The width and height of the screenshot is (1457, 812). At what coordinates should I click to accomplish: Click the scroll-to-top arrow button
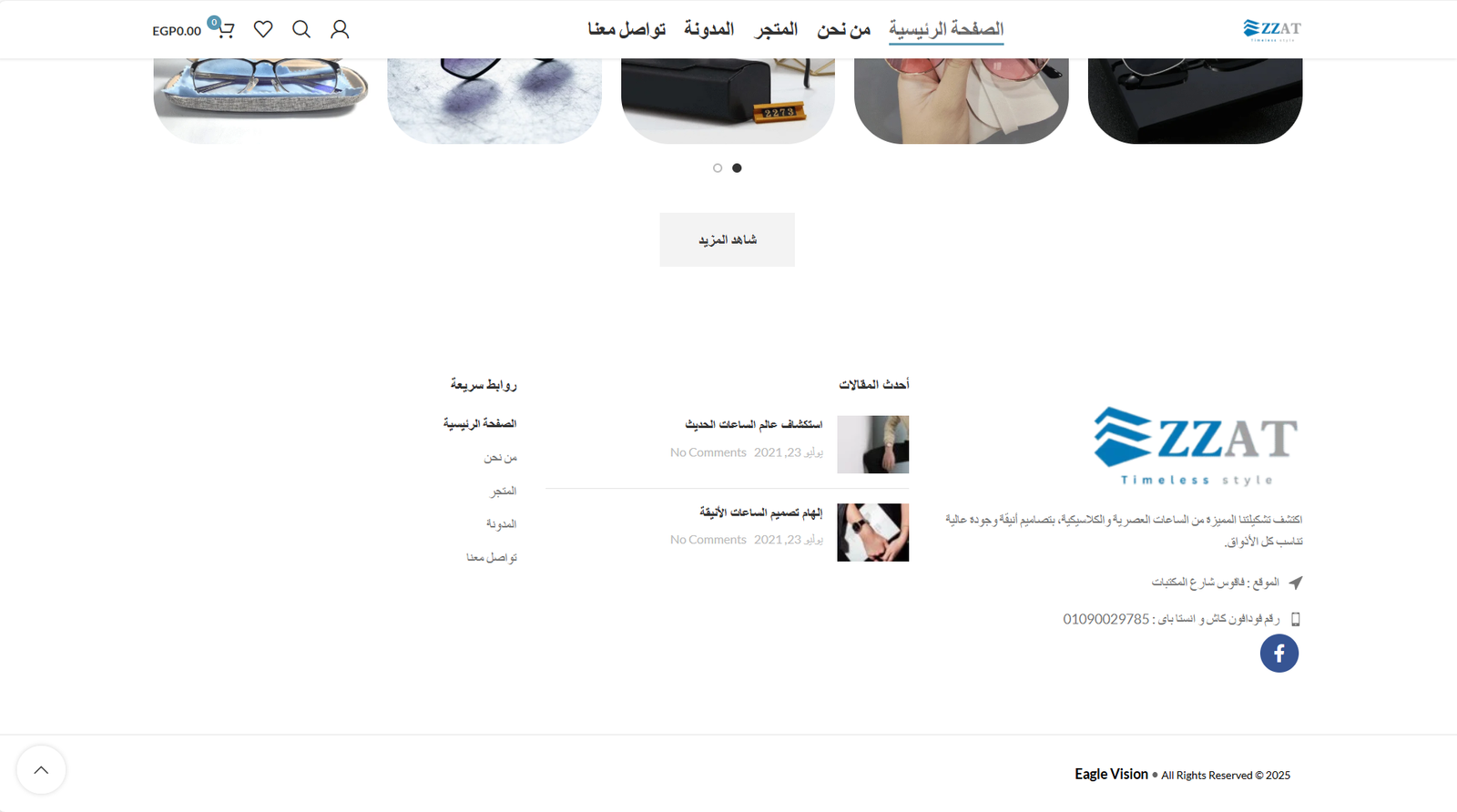click(41, 770)
